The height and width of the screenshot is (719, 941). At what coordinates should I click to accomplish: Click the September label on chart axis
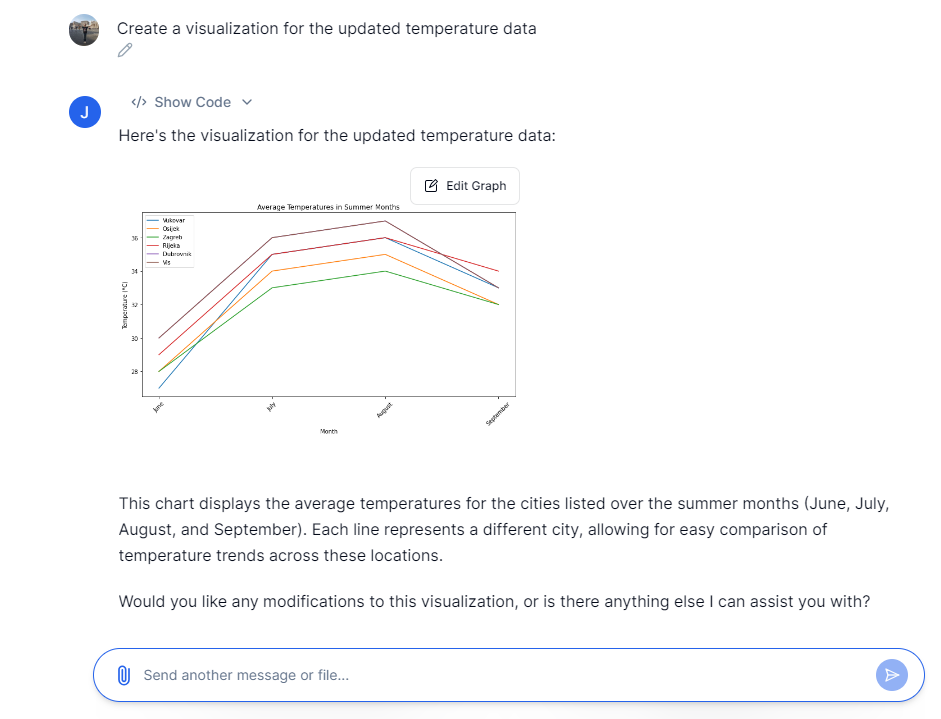coord(498,413)
